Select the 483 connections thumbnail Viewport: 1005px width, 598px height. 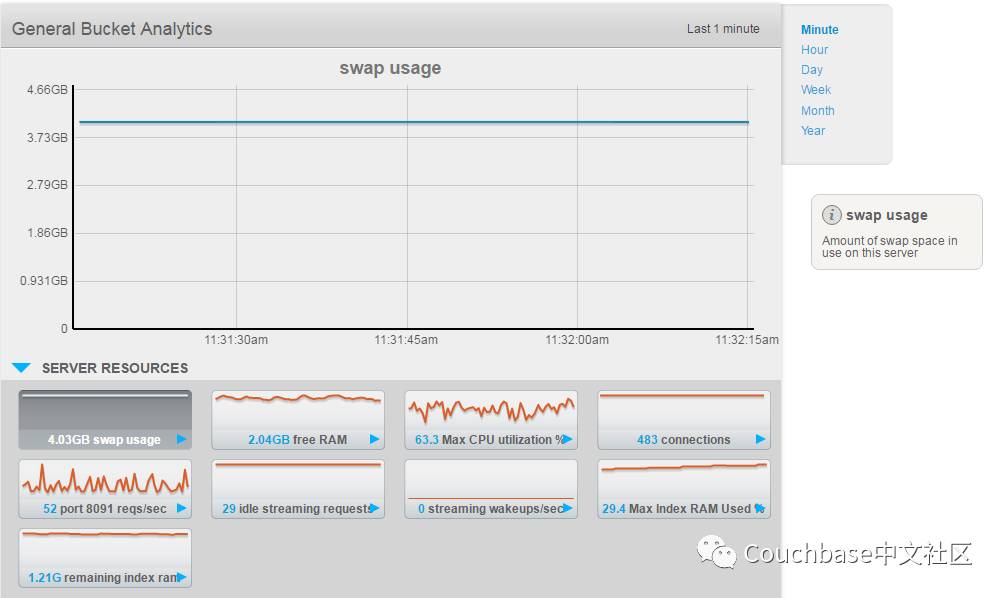pyautogui.click(x=684, y=420)
